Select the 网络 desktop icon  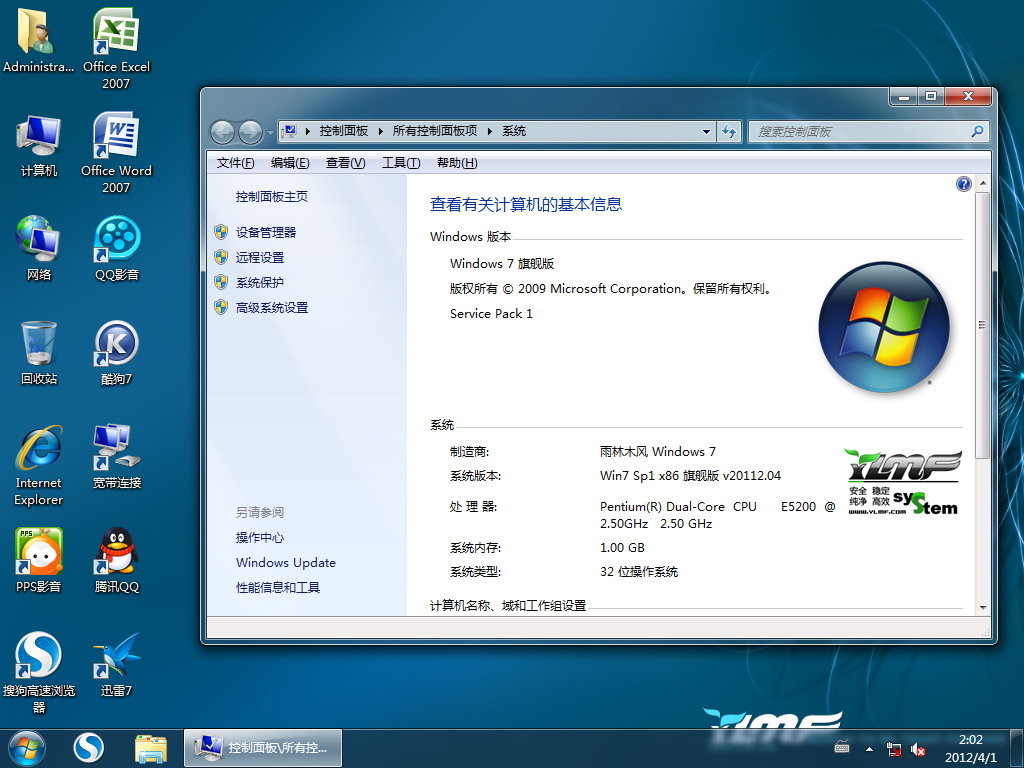[39, 248]
